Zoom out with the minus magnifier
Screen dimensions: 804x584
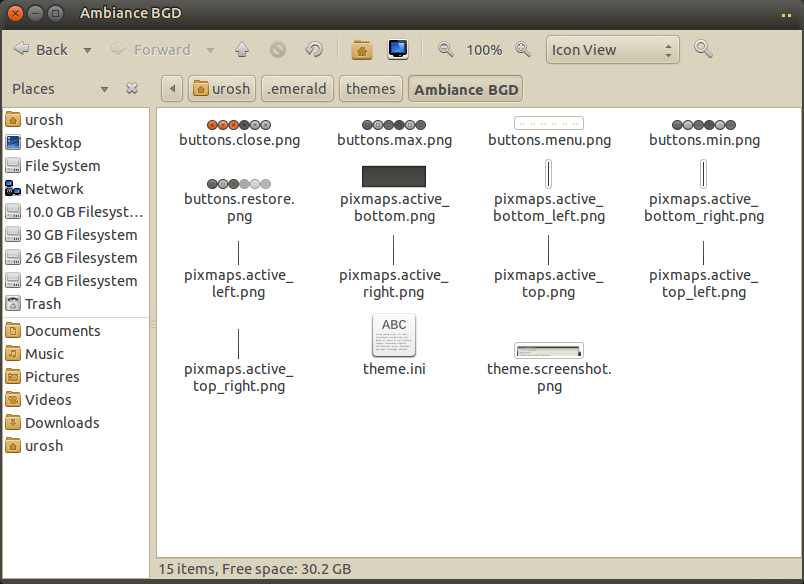(x=446, y=50)
